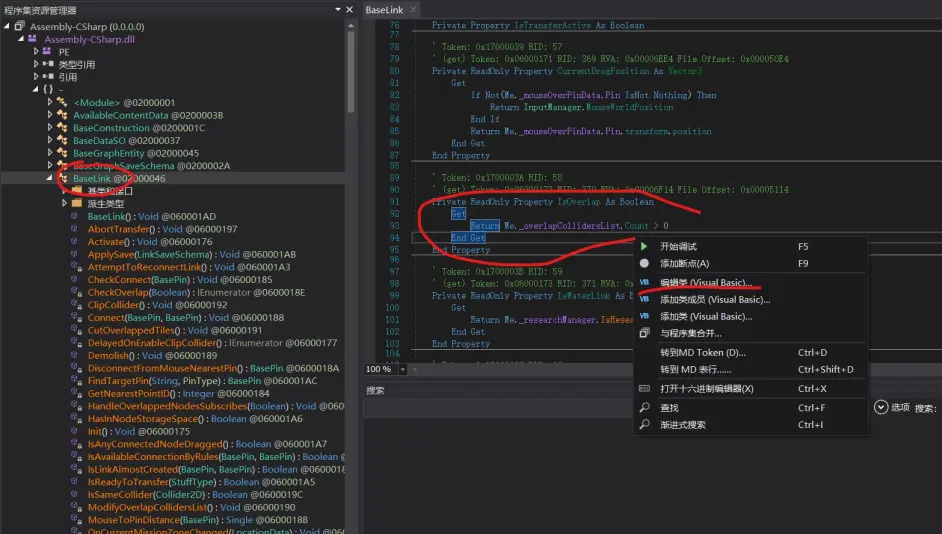Close the assembly explorer panel
The width and height of the screenshot is (942, 534).
point(349,10)
